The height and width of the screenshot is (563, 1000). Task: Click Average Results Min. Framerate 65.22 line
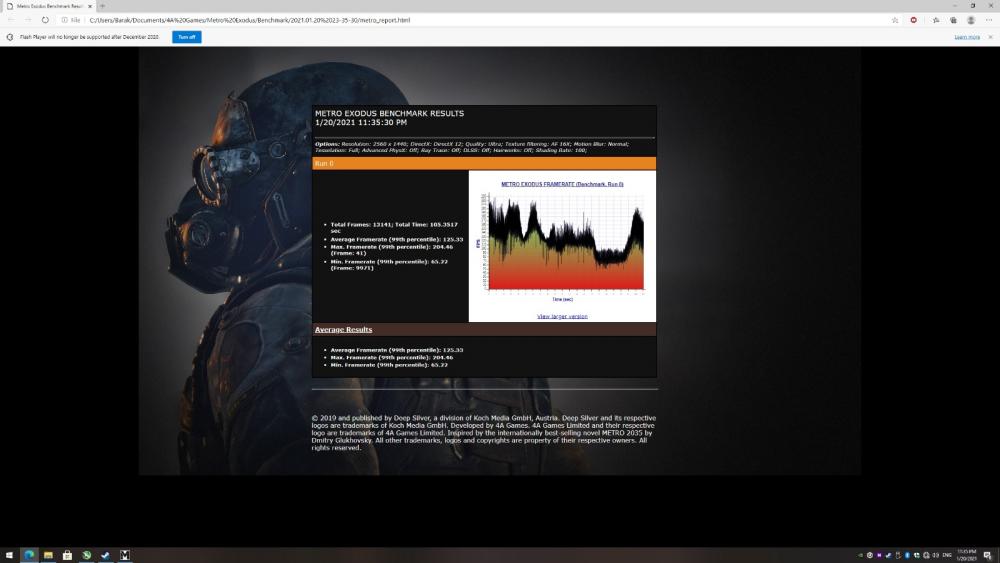click(x=389, y=365)
